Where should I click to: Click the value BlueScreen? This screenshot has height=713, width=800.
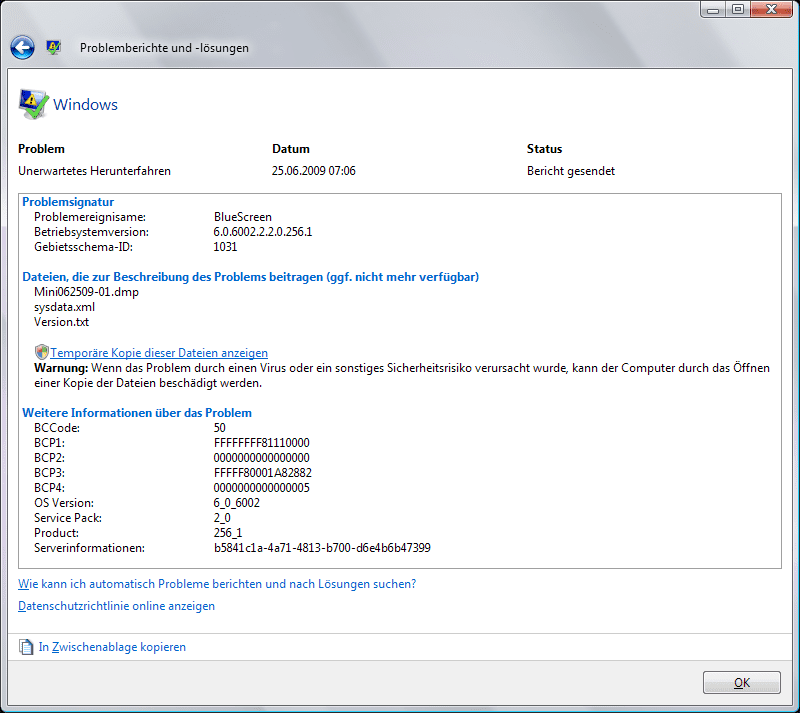coord(242,217)
